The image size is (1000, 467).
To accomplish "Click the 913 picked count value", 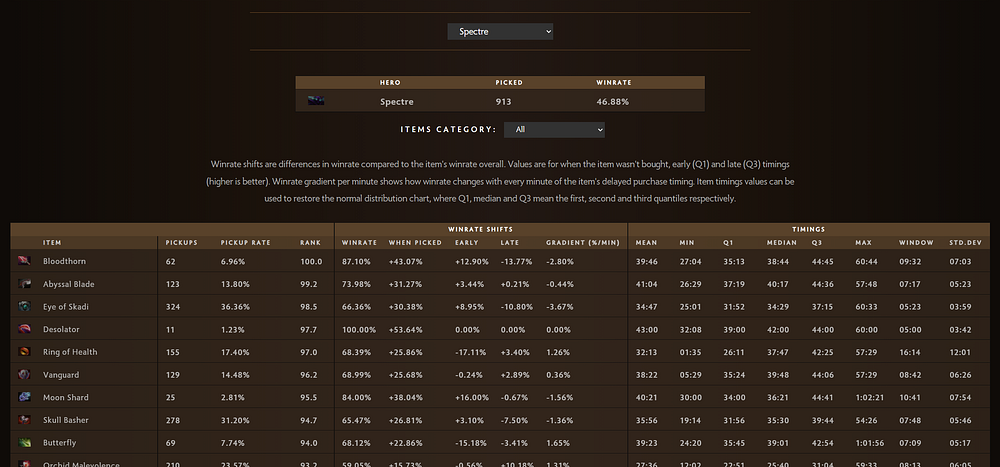I will 503,101.
